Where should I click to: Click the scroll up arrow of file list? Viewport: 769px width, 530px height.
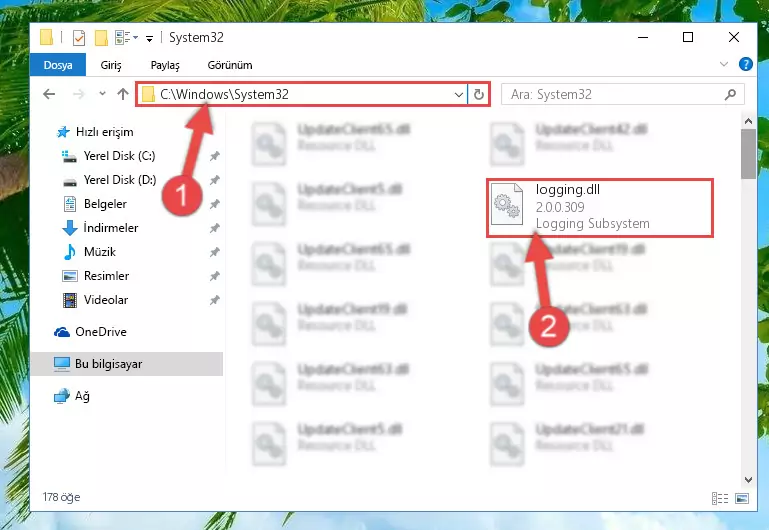748,121
